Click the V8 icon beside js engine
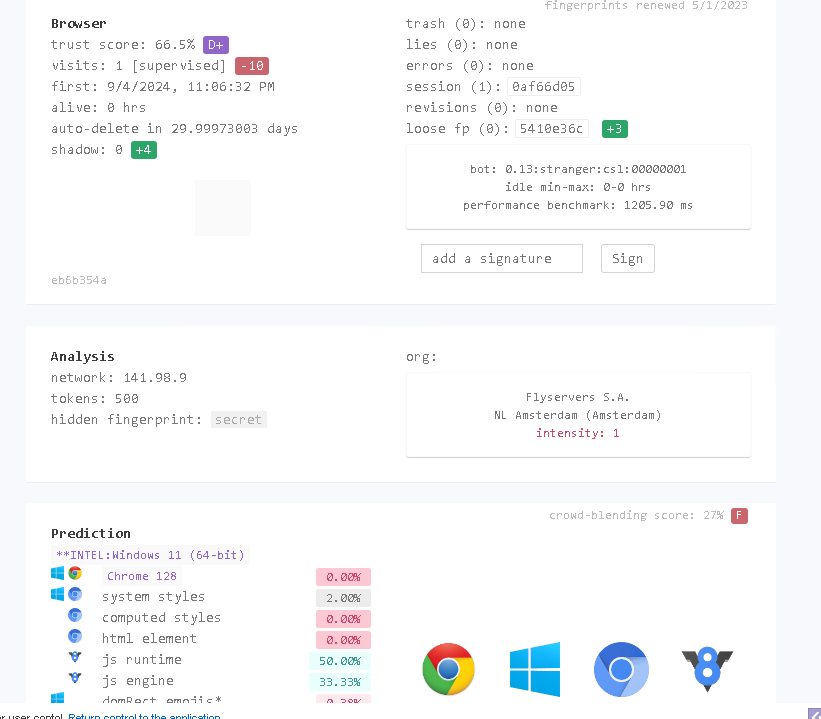 pyautogui.click(x=75, y=679)
